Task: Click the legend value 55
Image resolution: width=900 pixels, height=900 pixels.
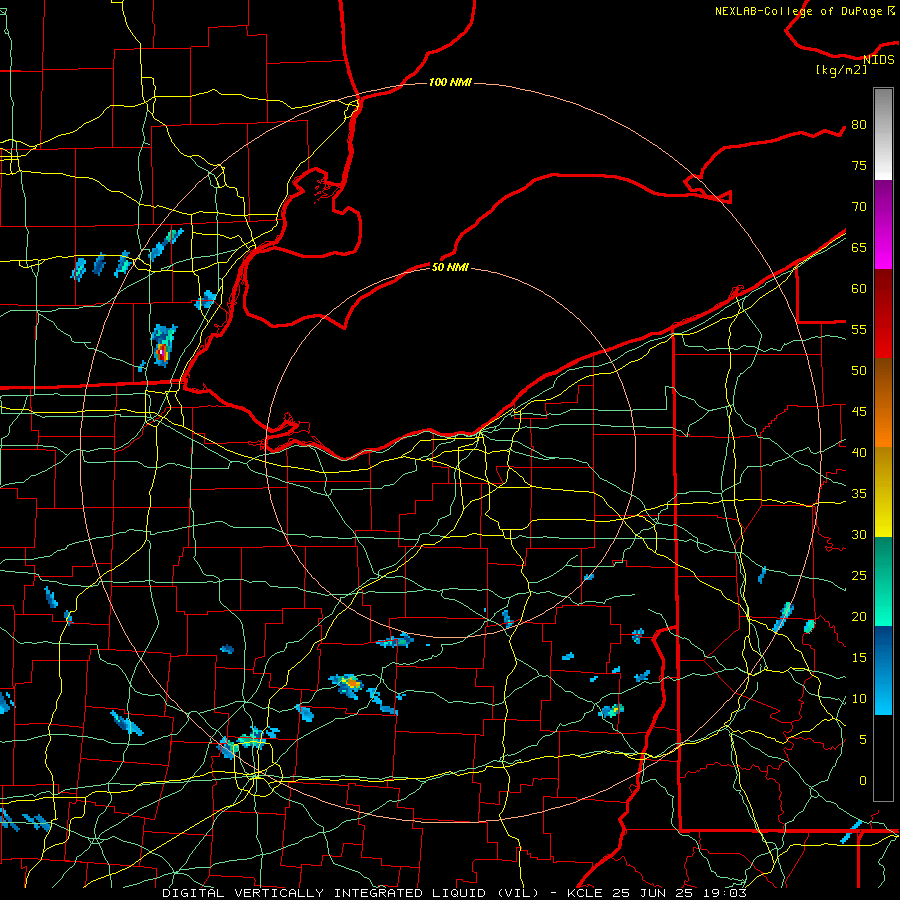Action: tap(859, 329)
